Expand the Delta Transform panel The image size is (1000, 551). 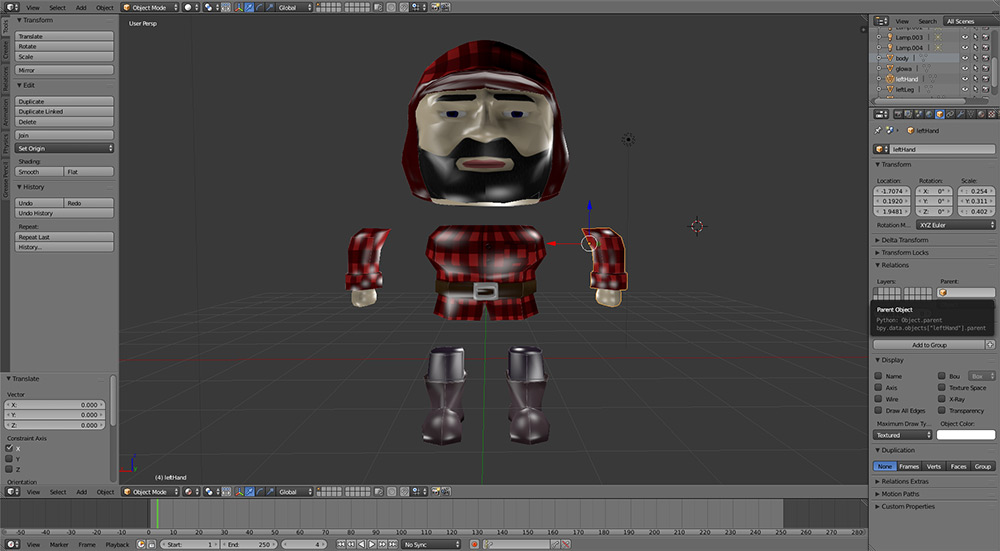(905, 240)
